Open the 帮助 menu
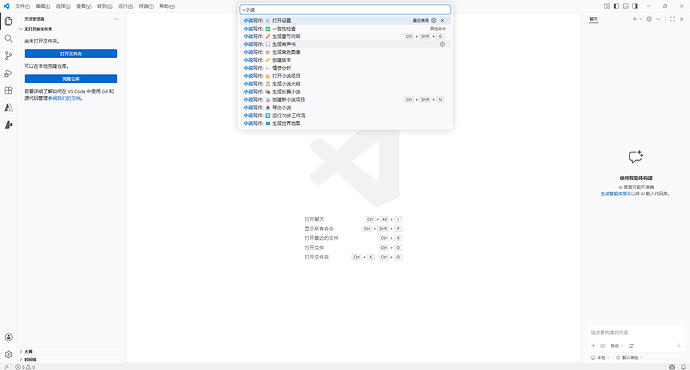690x370 pixels. coord(167,6)
